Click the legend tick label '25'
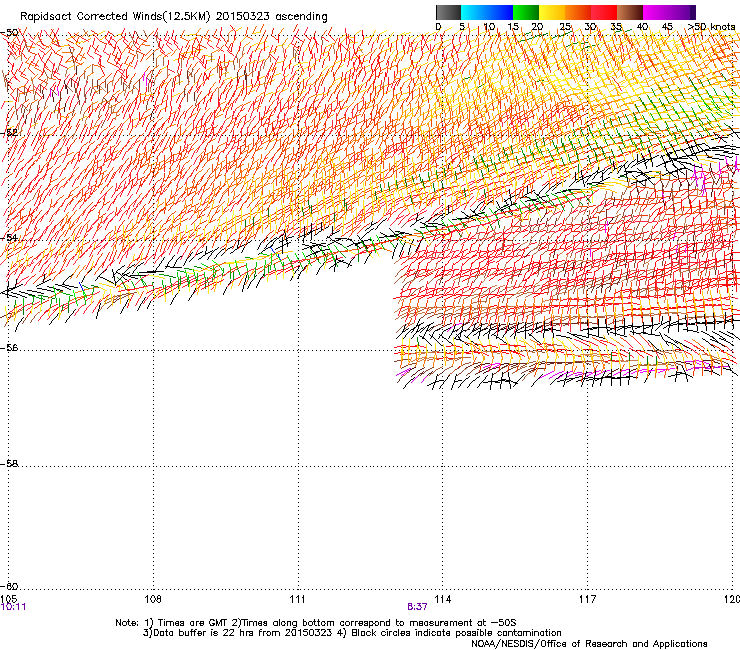 pyautogui.click(x=565, y=27)
